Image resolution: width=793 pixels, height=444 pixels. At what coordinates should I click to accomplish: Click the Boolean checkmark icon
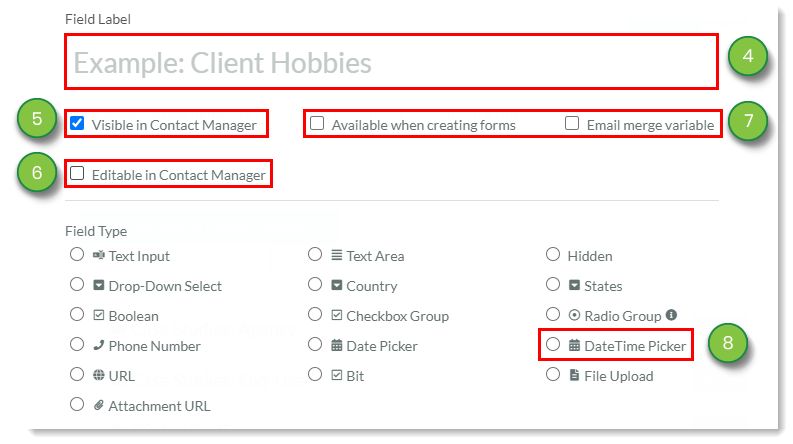[99, 315]
